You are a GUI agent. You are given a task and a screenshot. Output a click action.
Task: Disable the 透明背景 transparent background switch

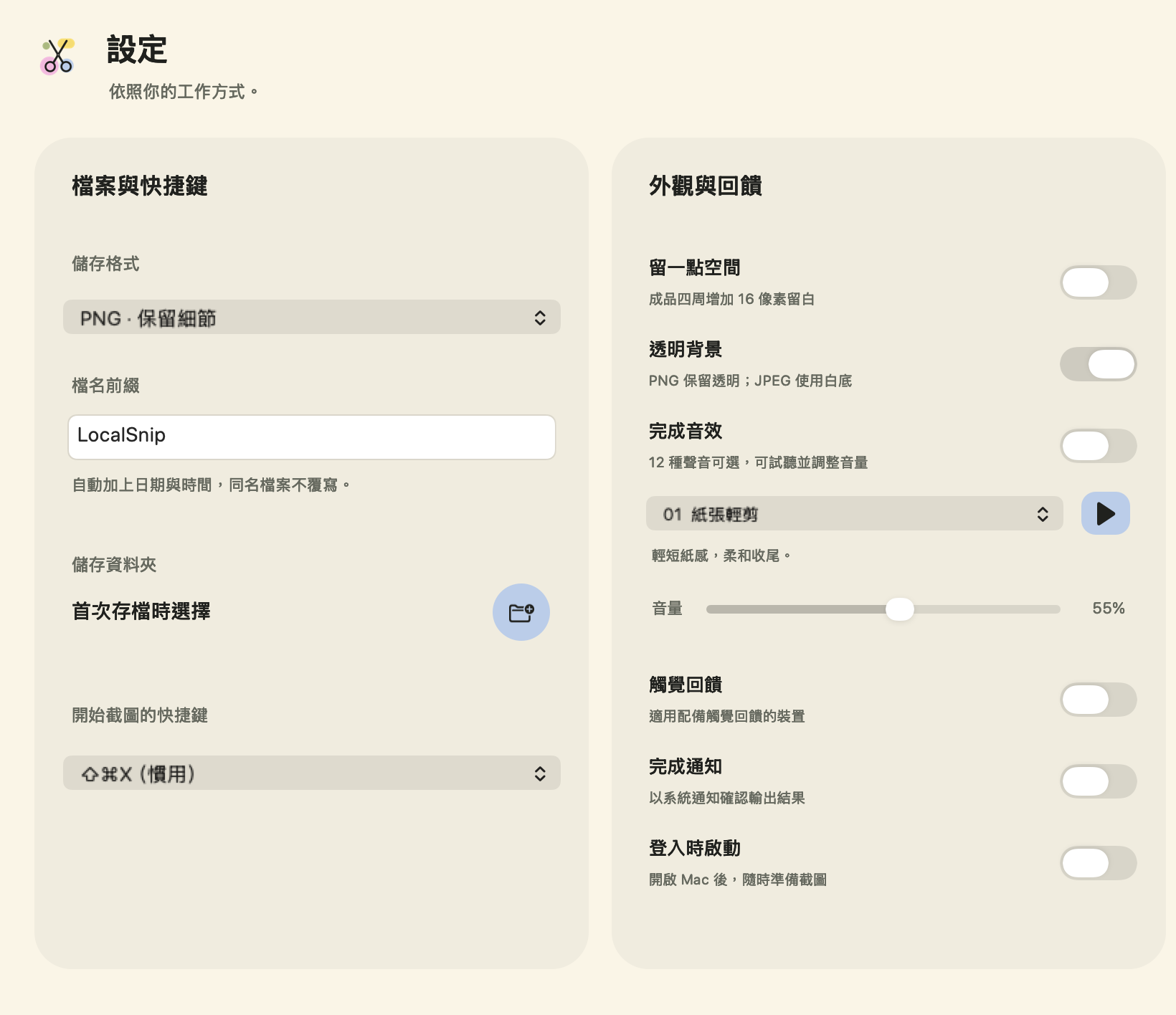1099,364
